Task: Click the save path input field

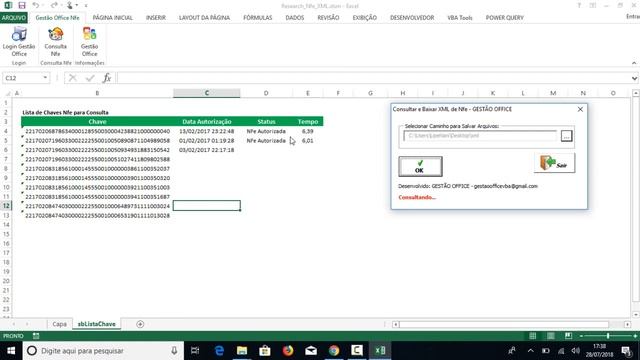Action: coord(480,136)
